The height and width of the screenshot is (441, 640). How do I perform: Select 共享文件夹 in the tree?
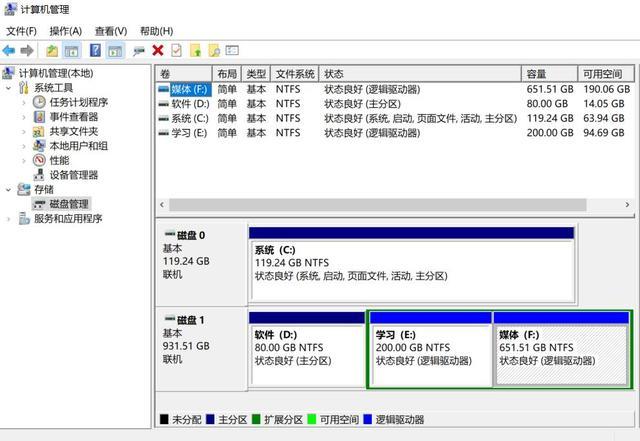[74, 131]
